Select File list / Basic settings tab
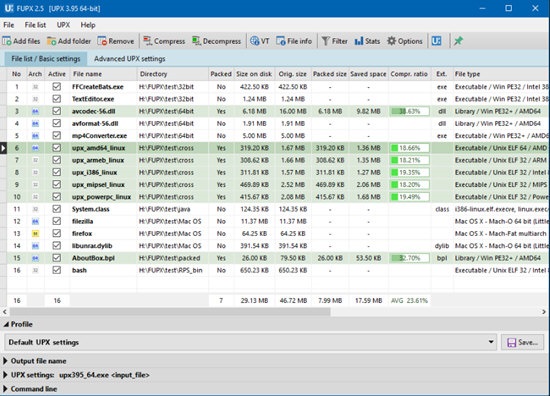 click(46, 59)
